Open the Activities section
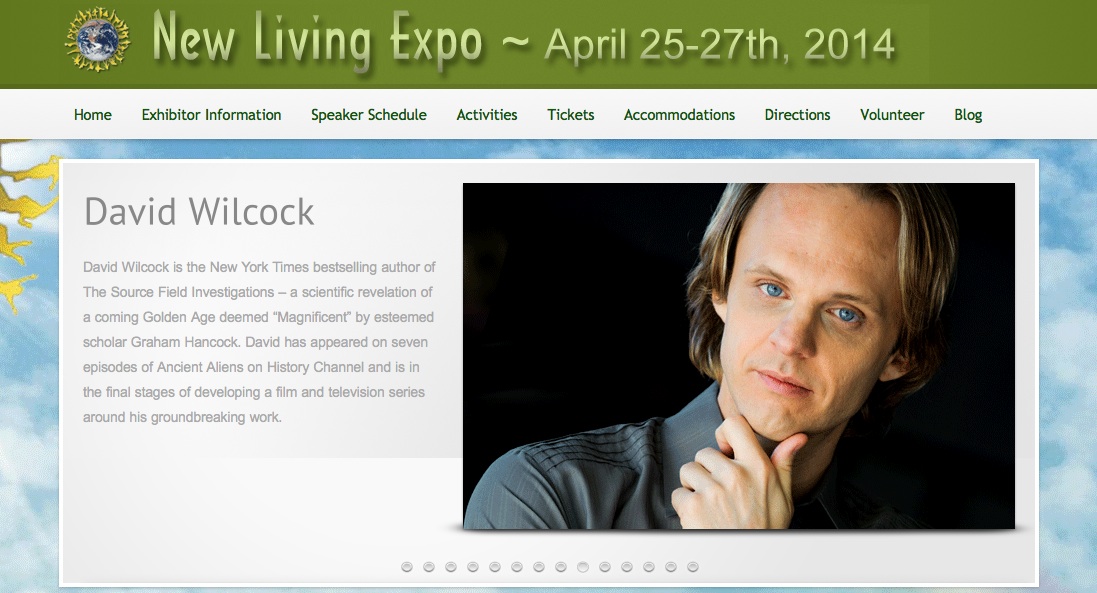 coord(487,115)
